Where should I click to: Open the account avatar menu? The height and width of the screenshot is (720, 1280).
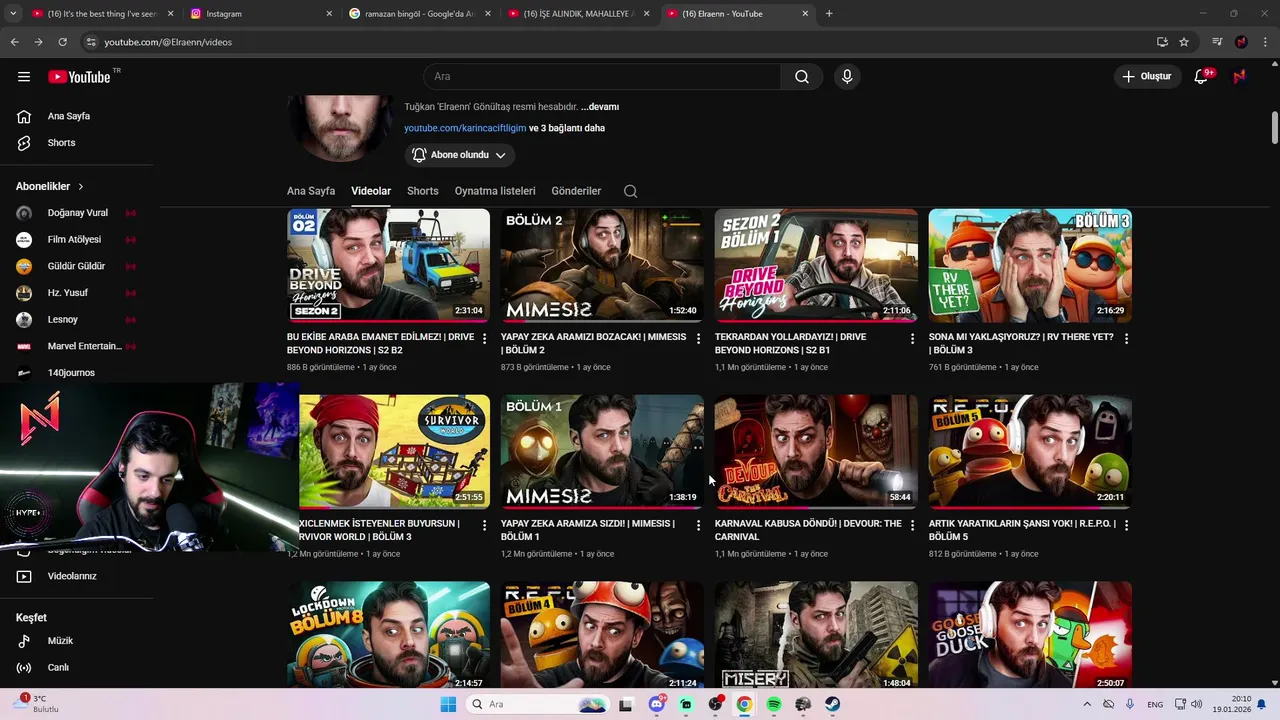pyautogui.click(x=1240, y=77)
